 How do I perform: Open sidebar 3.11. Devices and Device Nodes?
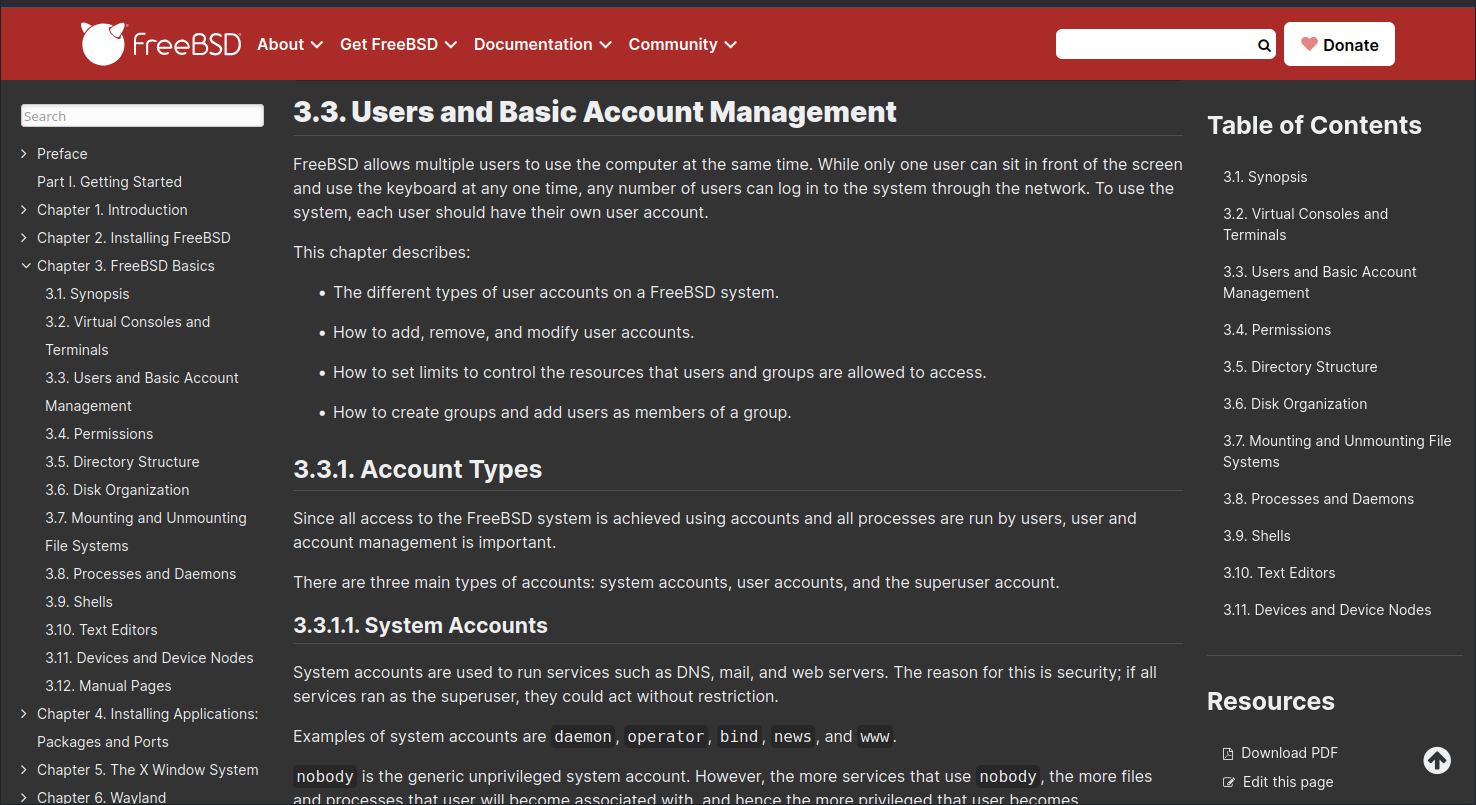click(149, 658)
